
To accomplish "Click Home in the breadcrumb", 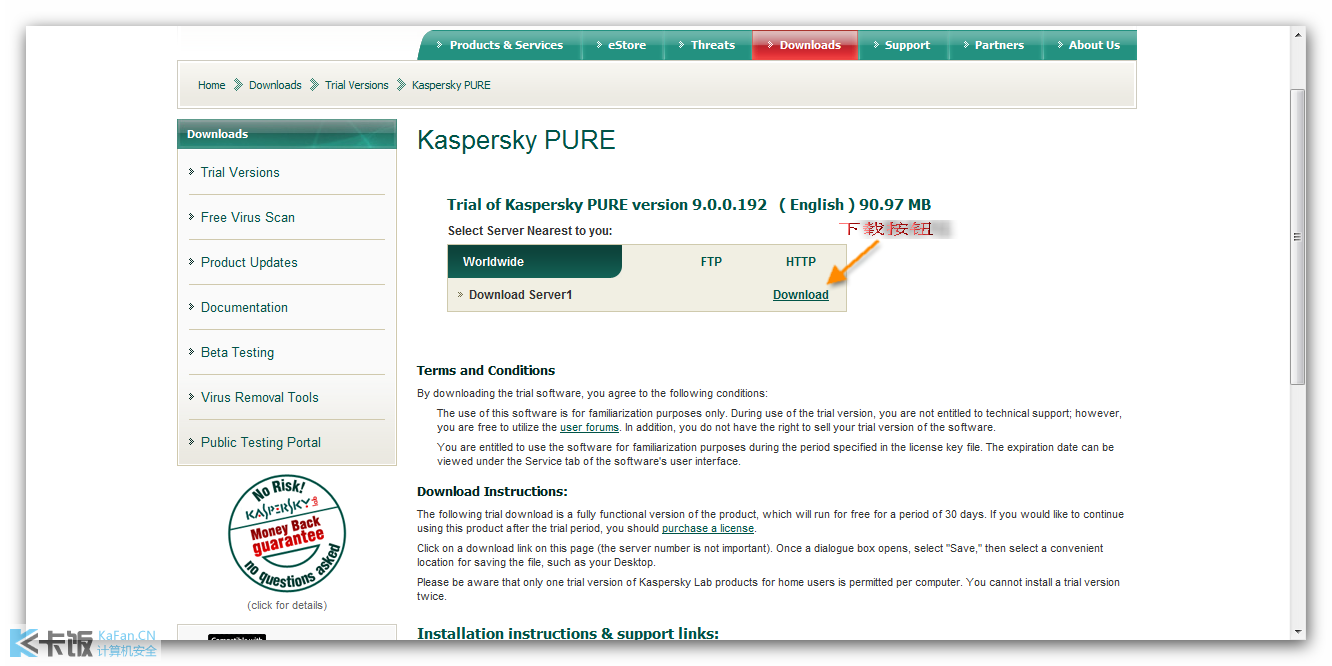I will [212, 85].
